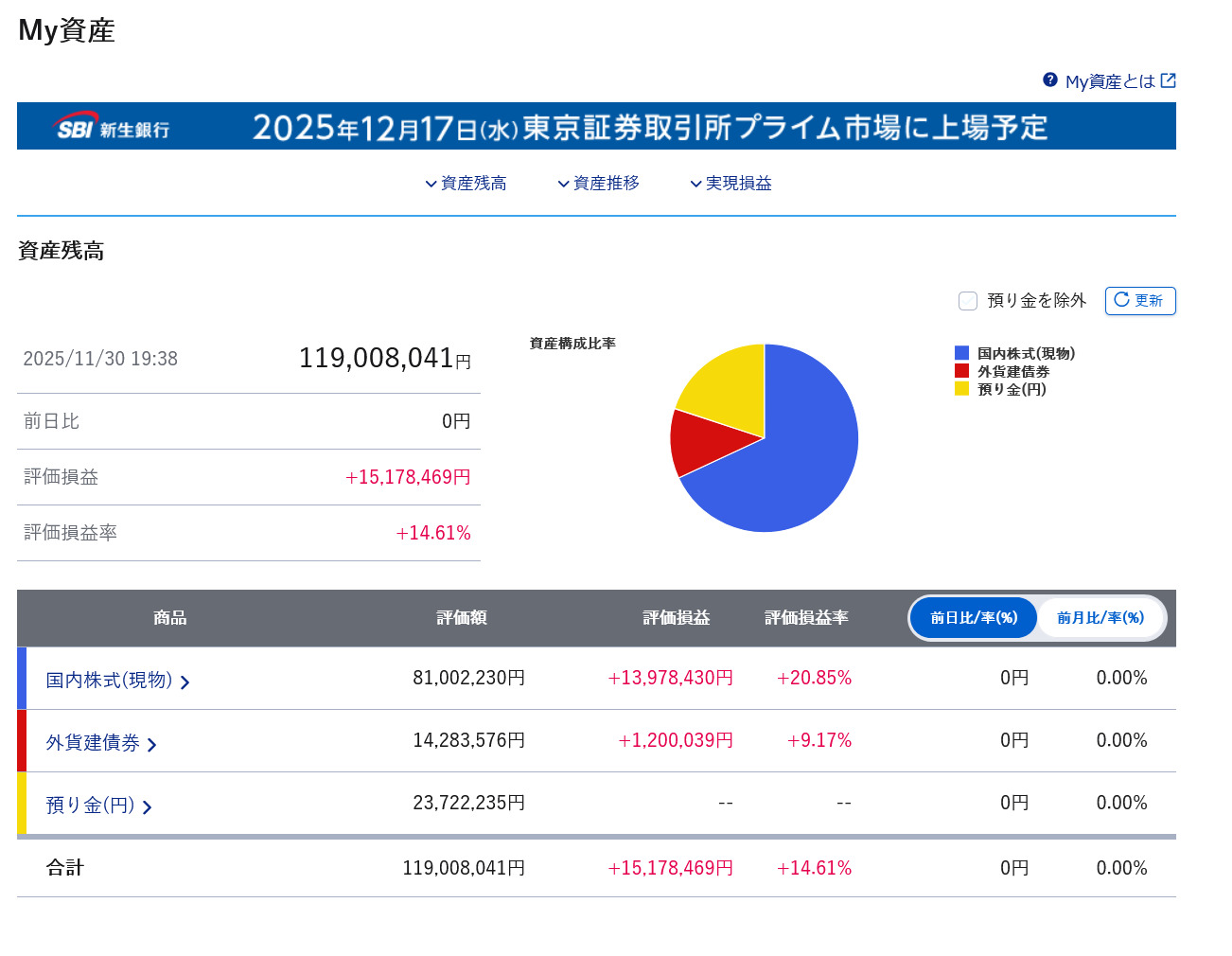The image size is (1232, 956).
Task: Switch to 前月比/率(%) toggle option
Action: click(x=1100, y=618)
